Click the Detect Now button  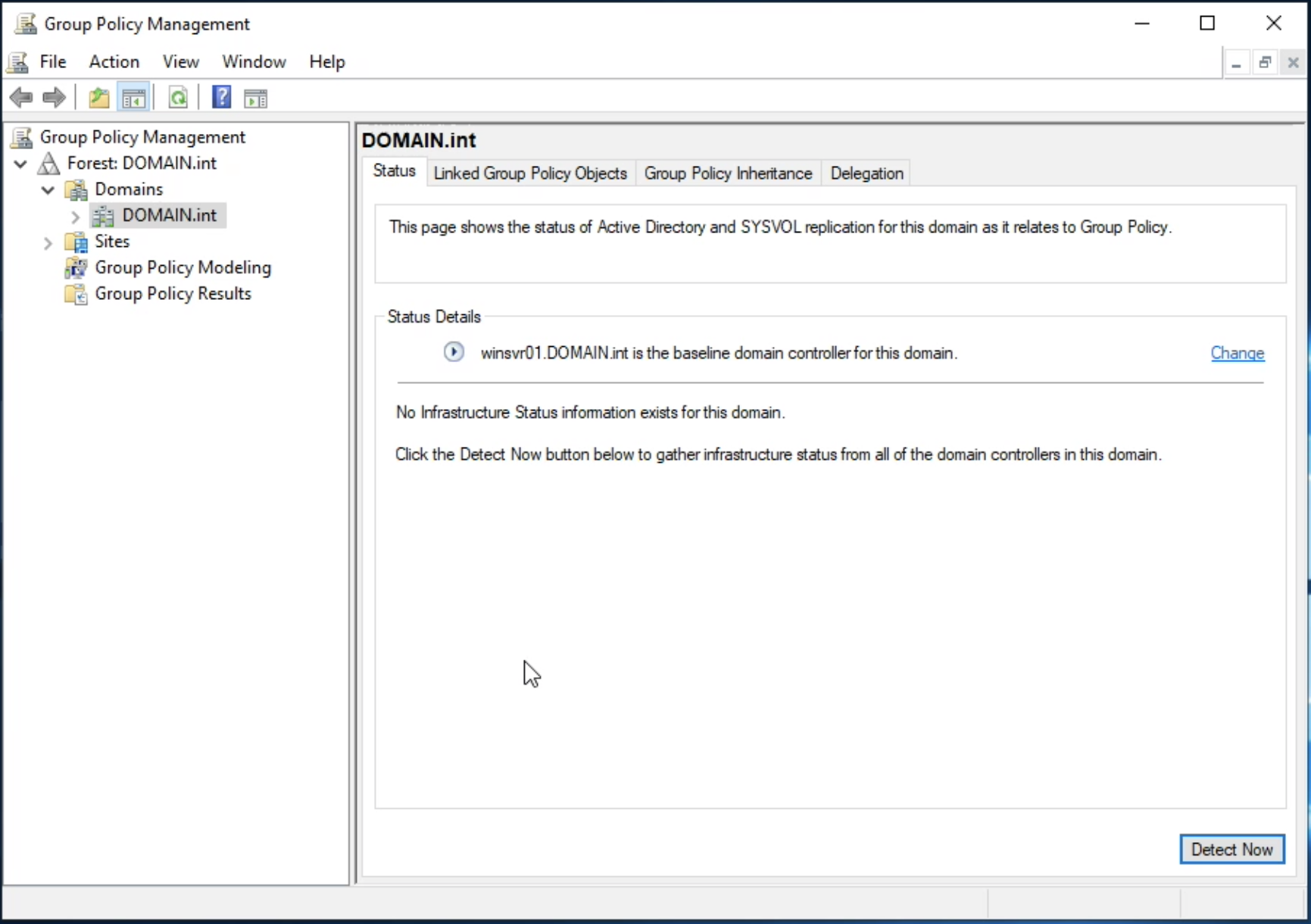pos(1231,849)
